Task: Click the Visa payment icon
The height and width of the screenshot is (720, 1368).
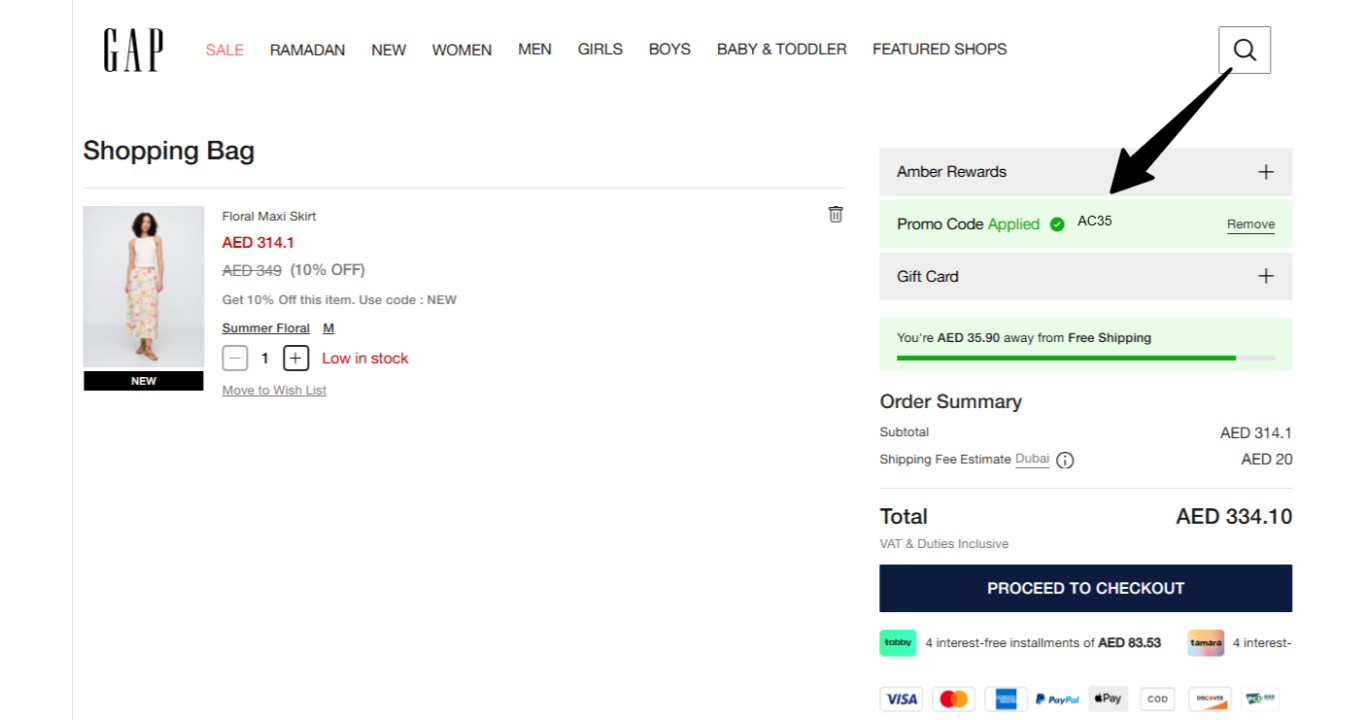Action: pos(902,699)
